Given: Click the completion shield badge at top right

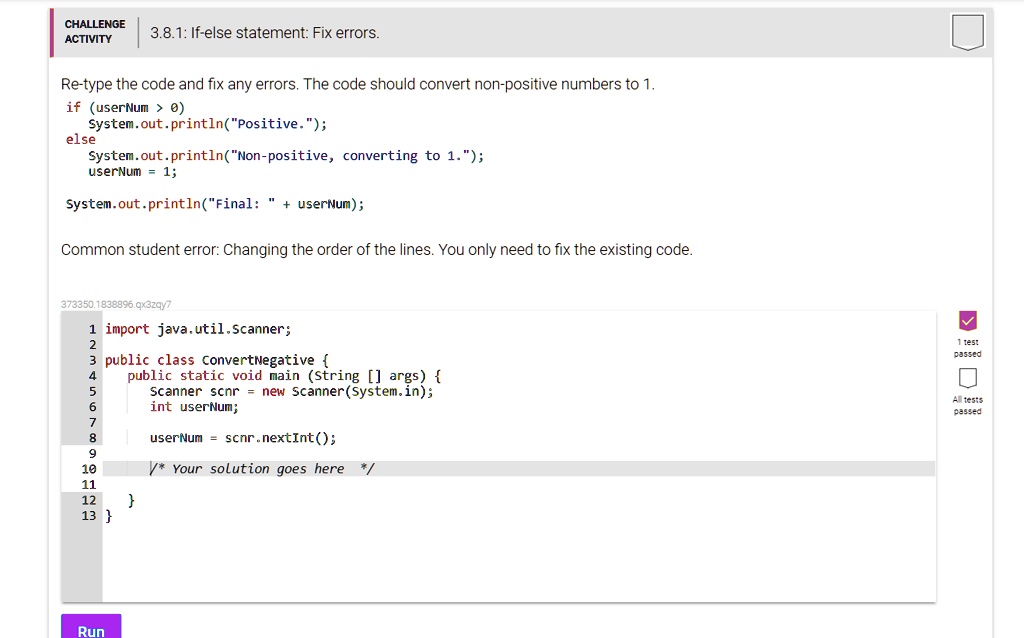Looking at the screenshot, I should (966, 32).
